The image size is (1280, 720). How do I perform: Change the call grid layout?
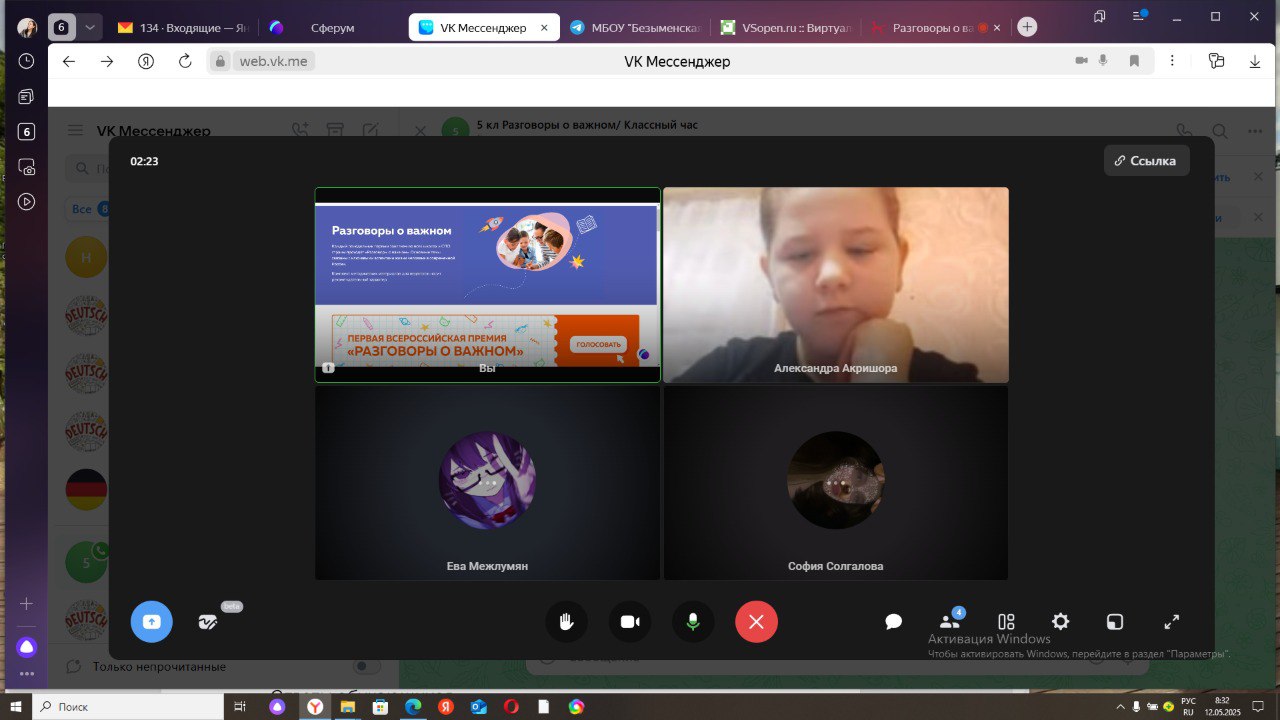[1006, 622]
